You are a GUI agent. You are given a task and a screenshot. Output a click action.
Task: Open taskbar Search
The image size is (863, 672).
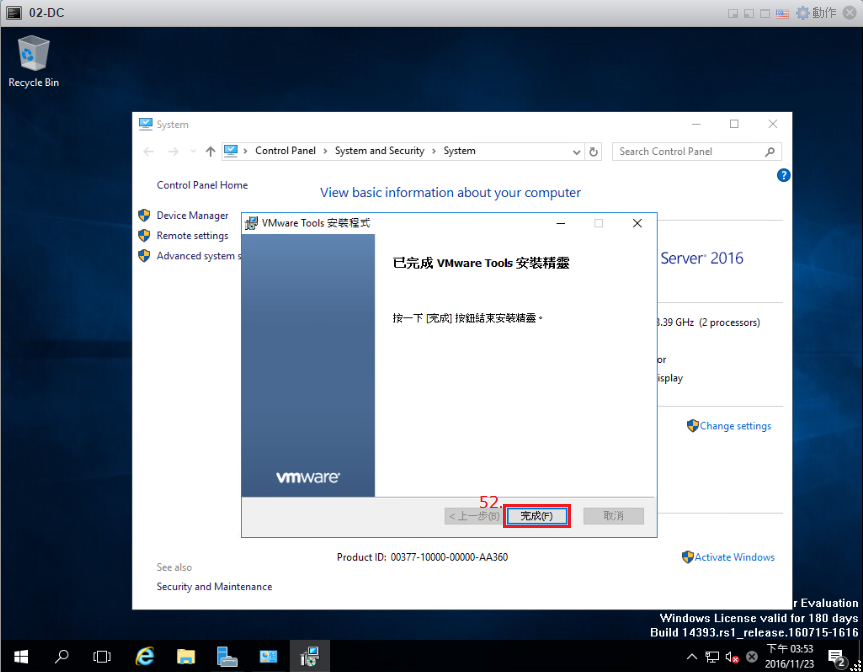(62, 657)
